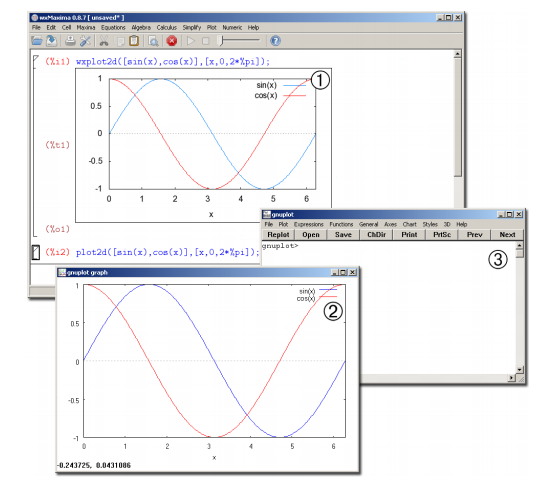Click the Start animation play icon

click(x=190, y=41)
